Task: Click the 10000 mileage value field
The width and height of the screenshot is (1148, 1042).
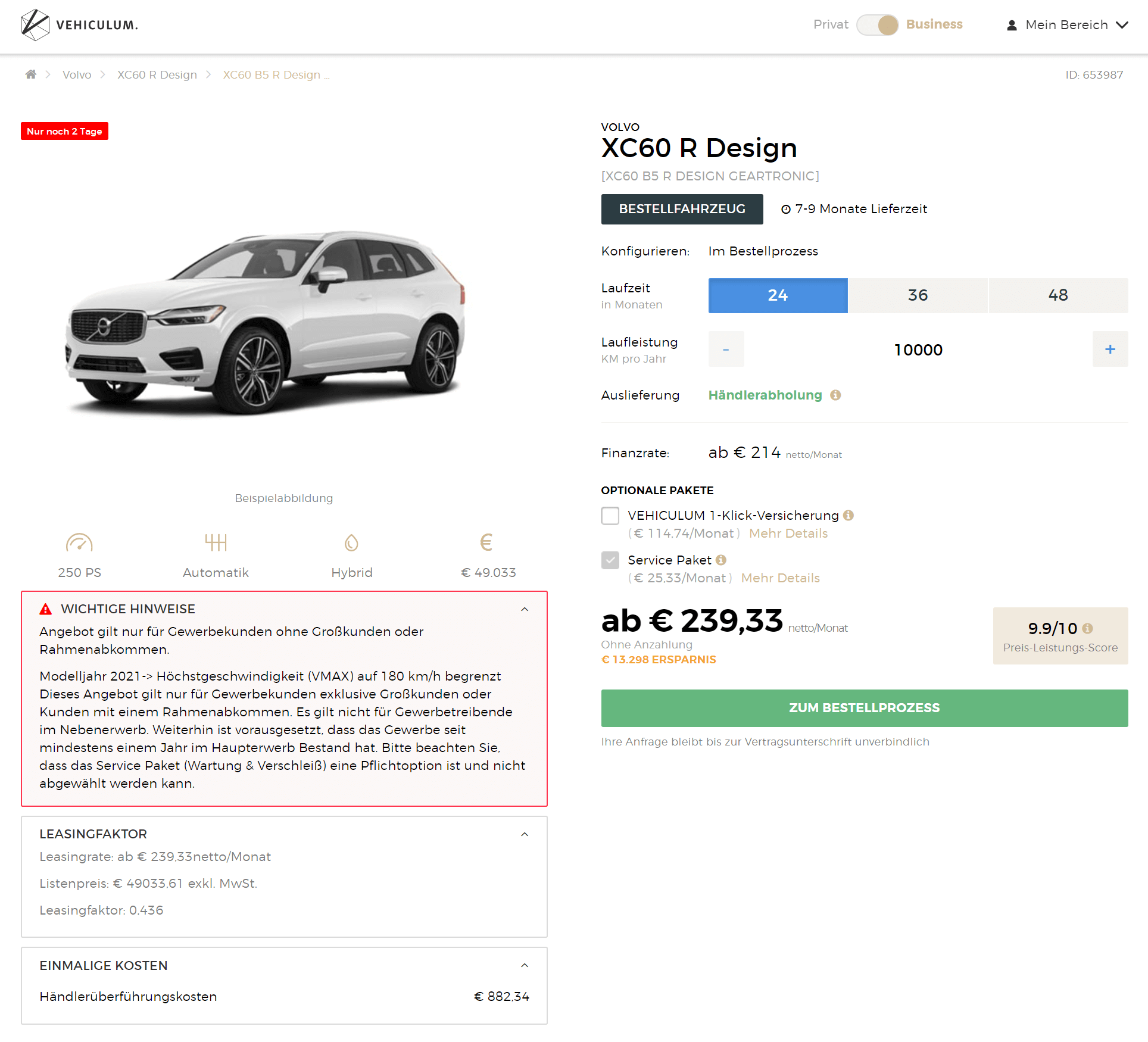Action: 918,350
